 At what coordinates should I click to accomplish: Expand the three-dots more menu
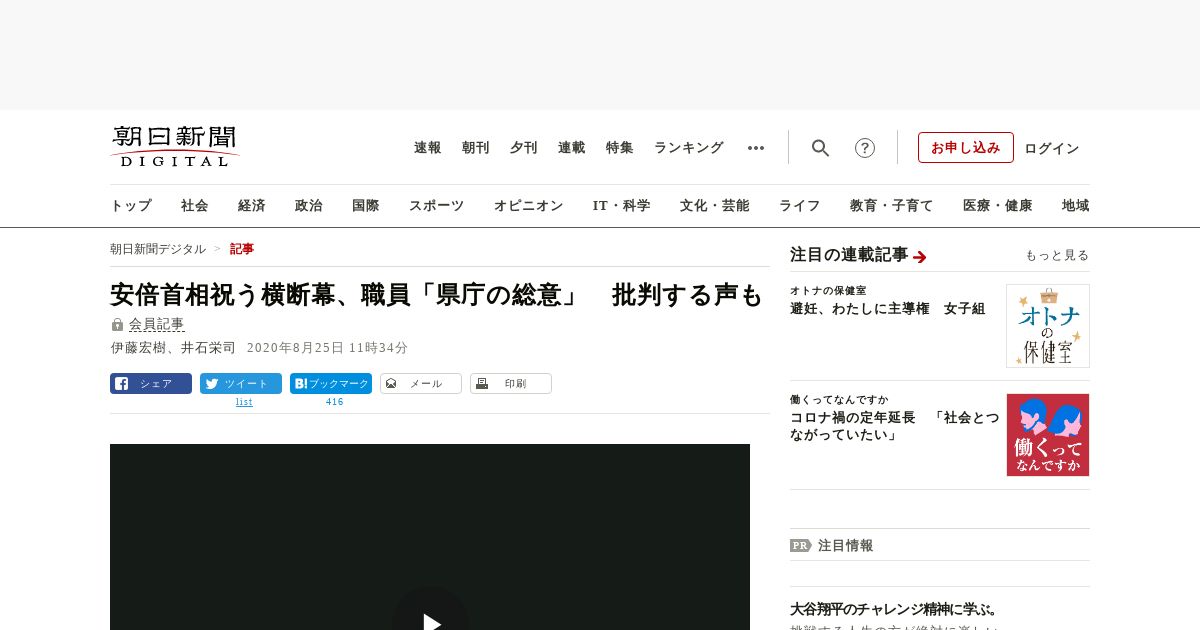tap(756, 148)
